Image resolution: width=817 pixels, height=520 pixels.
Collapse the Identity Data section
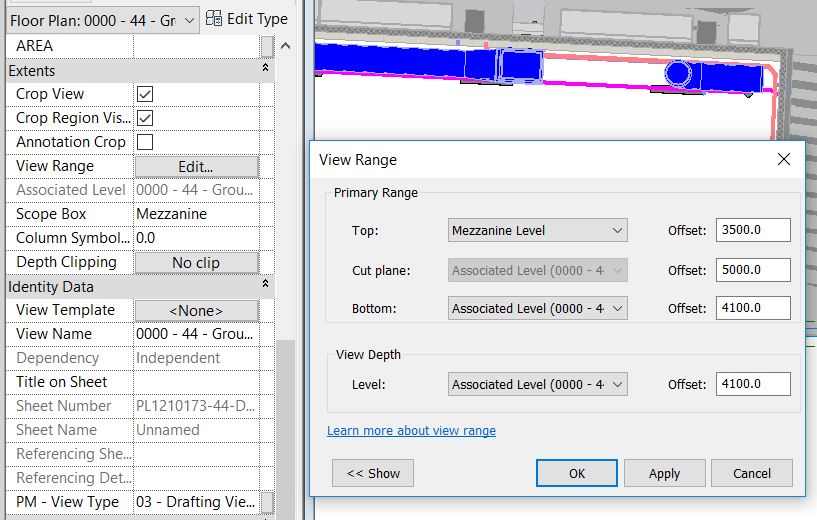265,283
